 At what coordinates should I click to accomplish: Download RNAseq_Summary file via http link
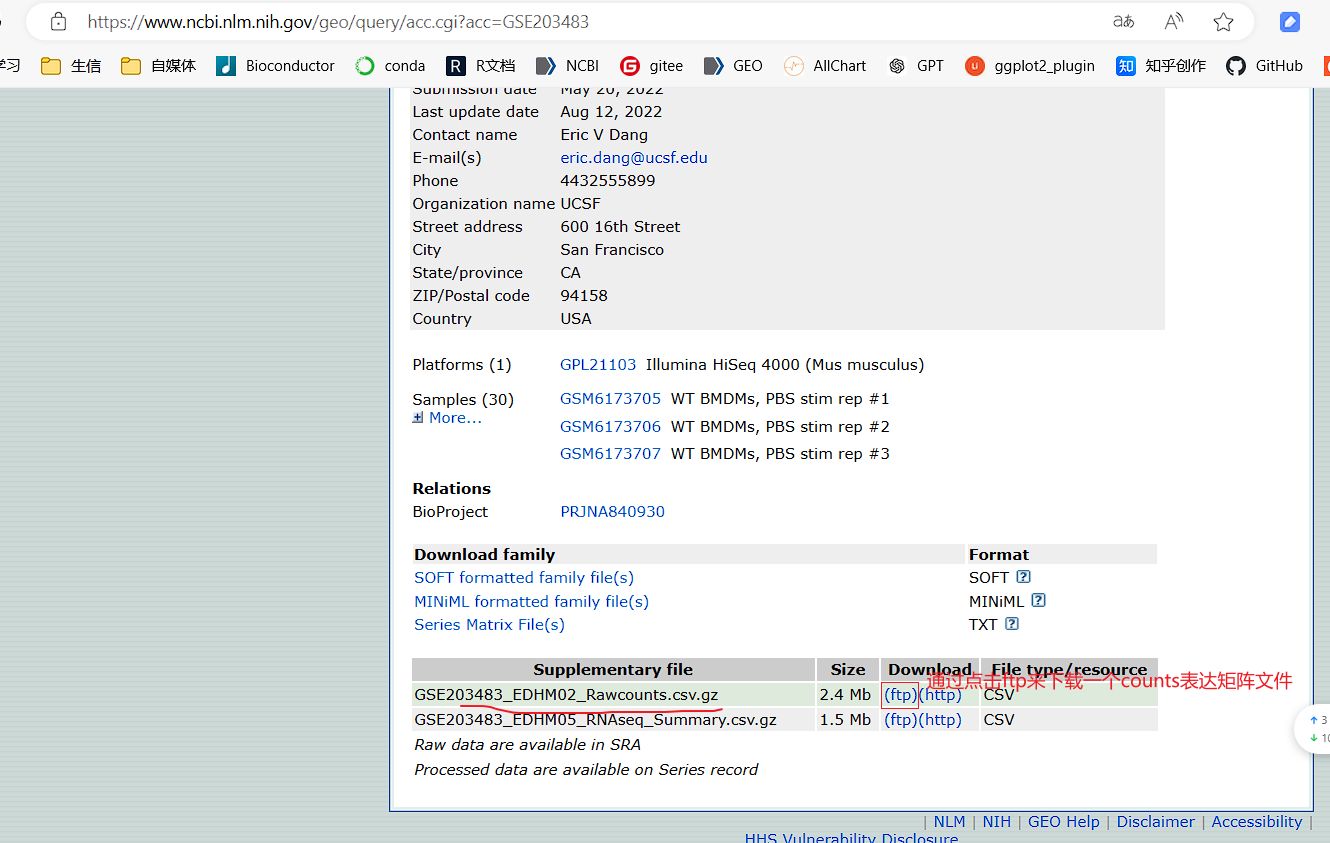click(940, 720)
